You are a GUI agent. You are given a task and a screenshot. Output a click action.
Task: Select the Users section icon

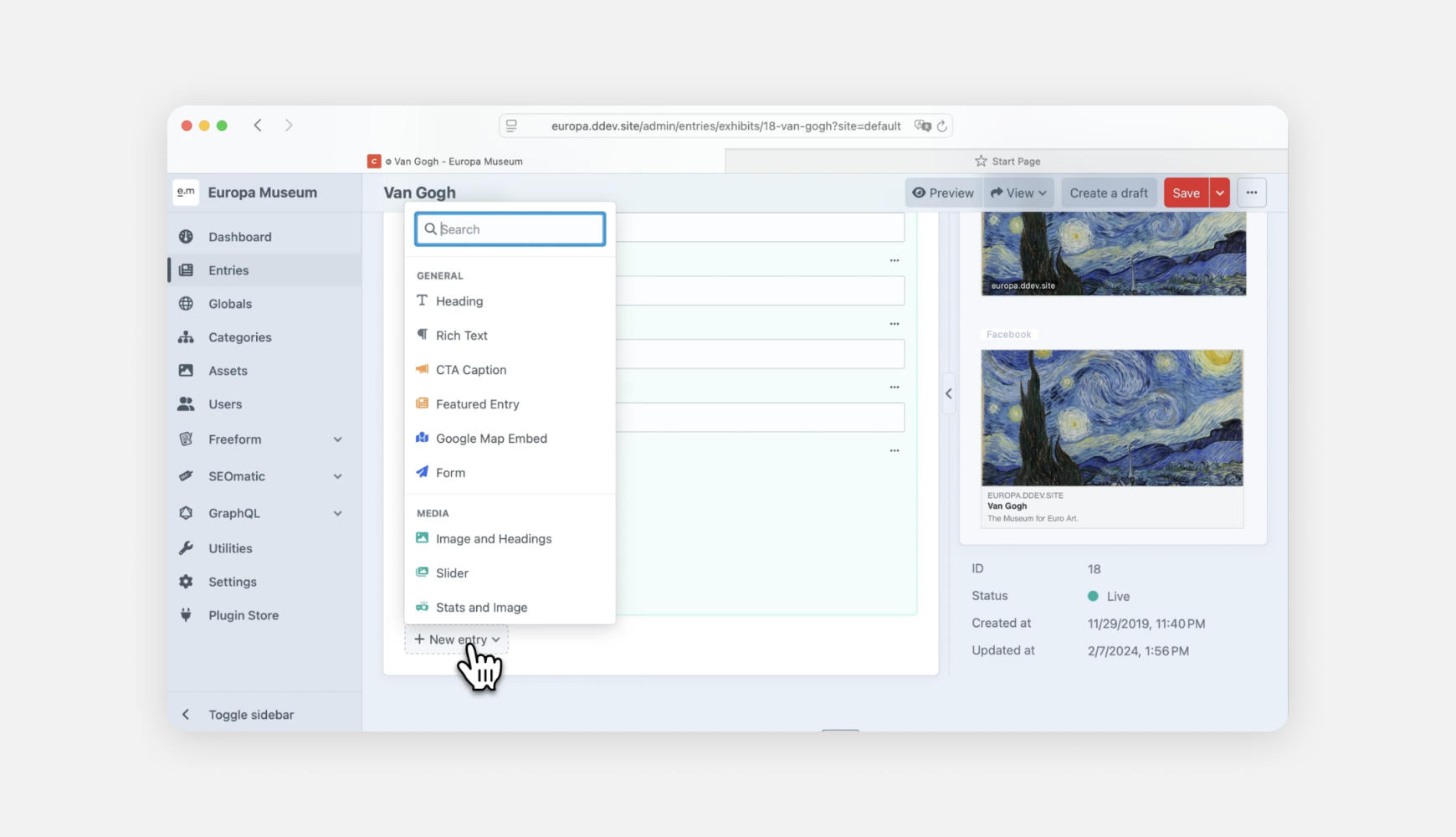click(x=187, y=403)
